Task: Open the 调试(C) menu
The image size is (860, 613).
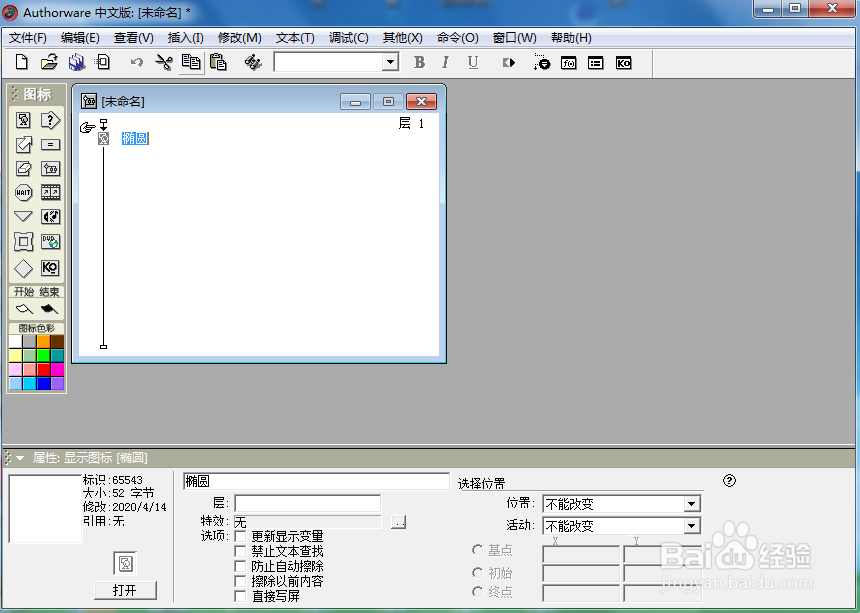Action: [348, 38]
